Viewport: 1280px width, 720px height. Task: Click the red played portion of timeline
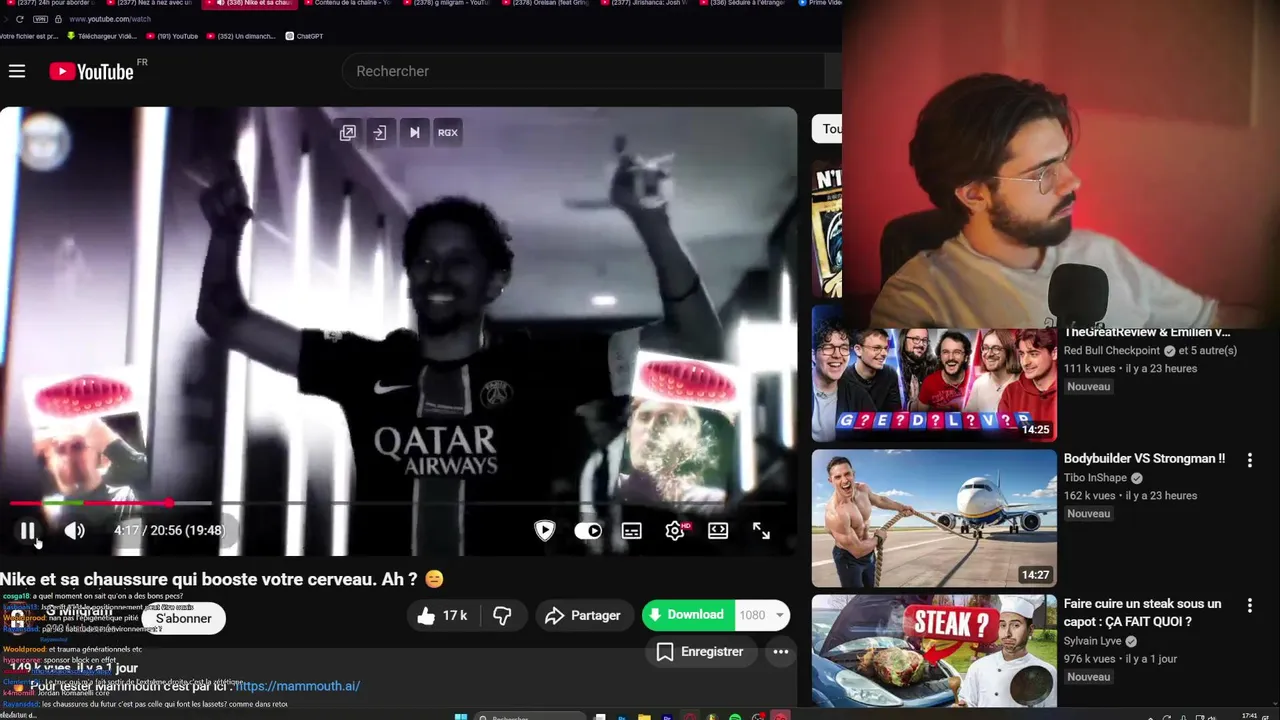(x=90, y=503)
